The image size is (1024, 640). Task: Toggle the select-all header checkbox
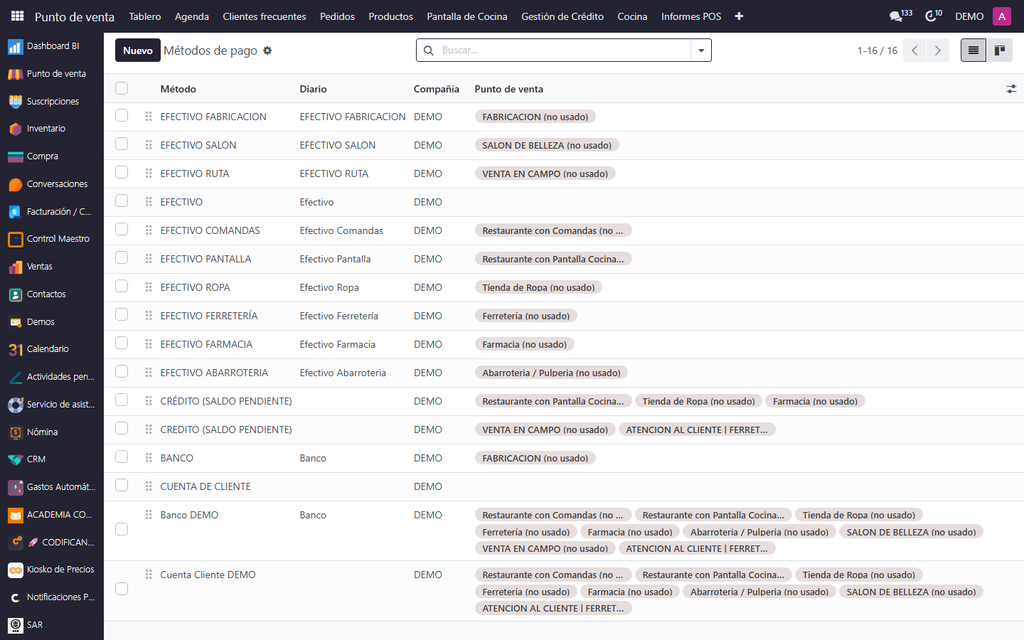point(121,88)
